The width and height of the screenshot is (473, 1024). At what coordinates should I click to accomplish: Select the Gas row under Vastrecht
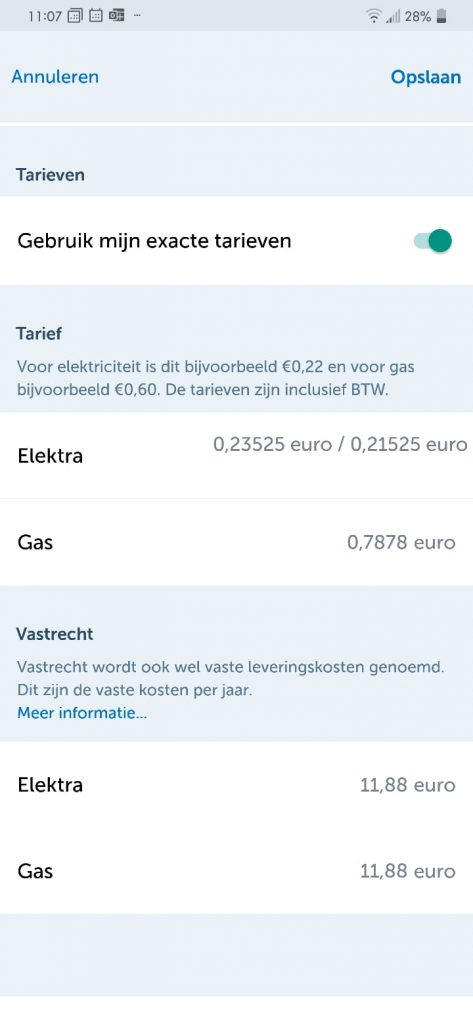(236, 871)
